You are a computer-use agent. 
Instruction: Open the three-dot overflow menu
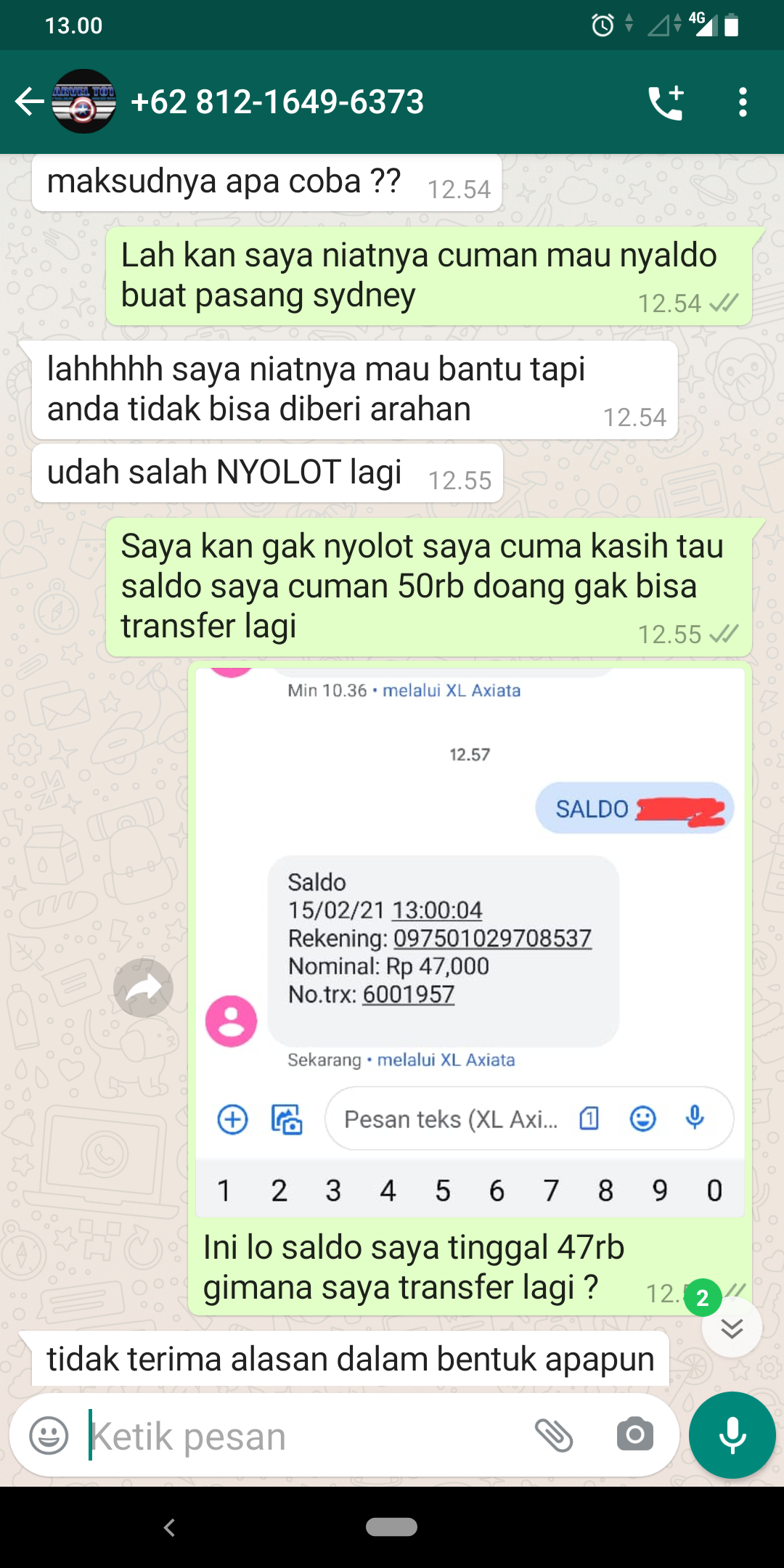click(742, 102)
